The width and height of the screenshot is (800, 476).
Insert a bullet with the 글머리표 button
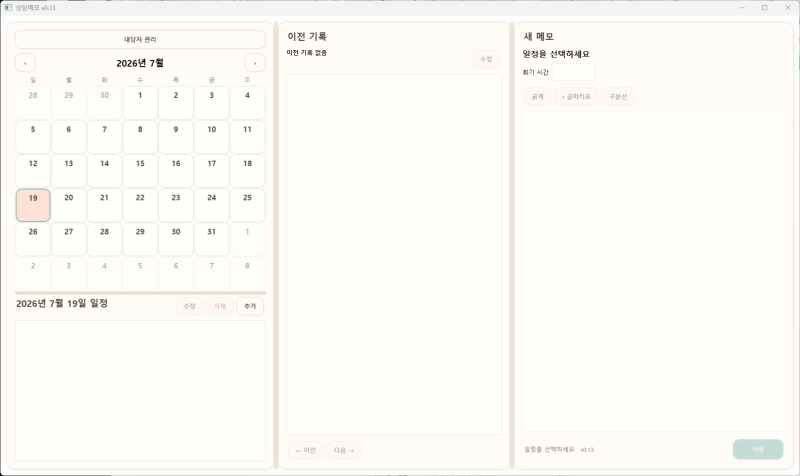[576, 96]
